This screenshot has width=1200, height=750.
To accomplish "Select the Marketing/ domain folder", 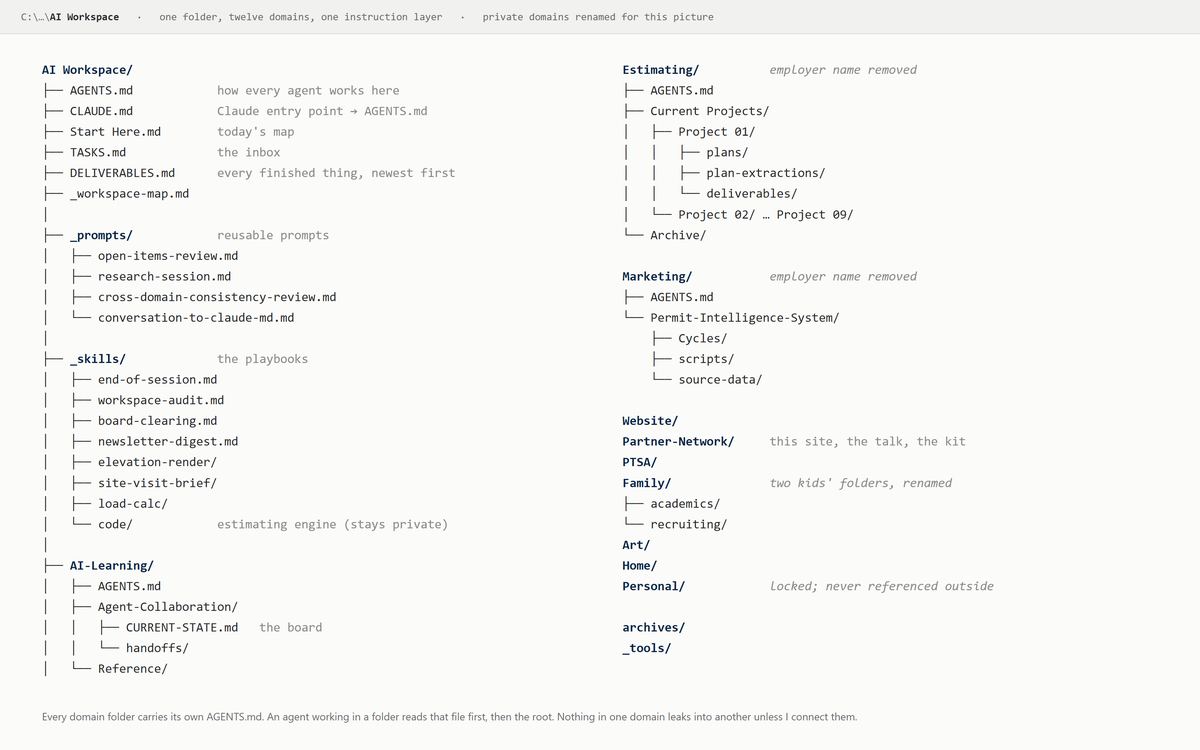I will tap(657, 277).
